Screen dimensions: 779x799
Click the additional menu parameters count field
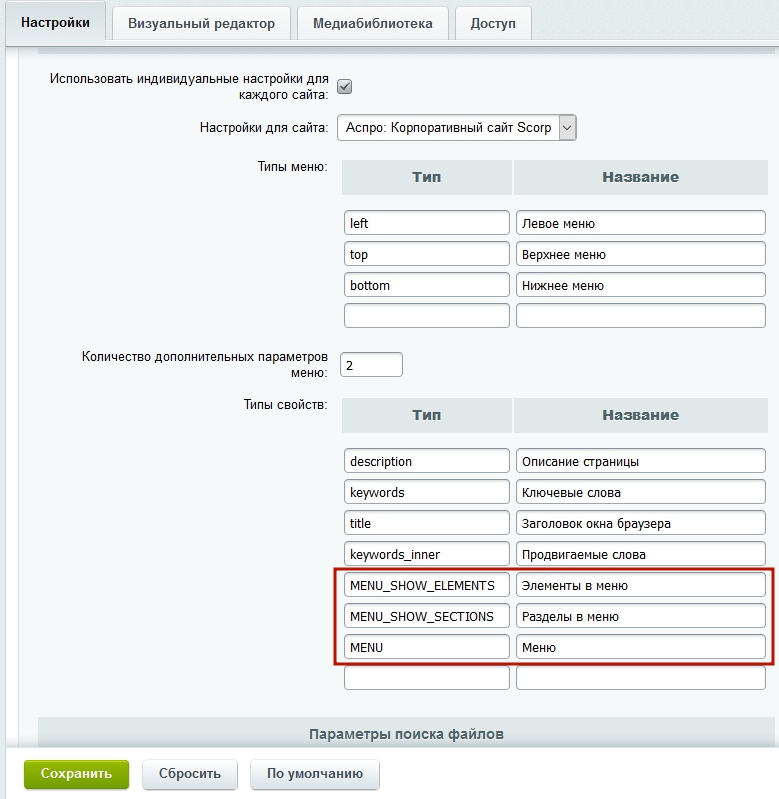click(x=371, y=365)
